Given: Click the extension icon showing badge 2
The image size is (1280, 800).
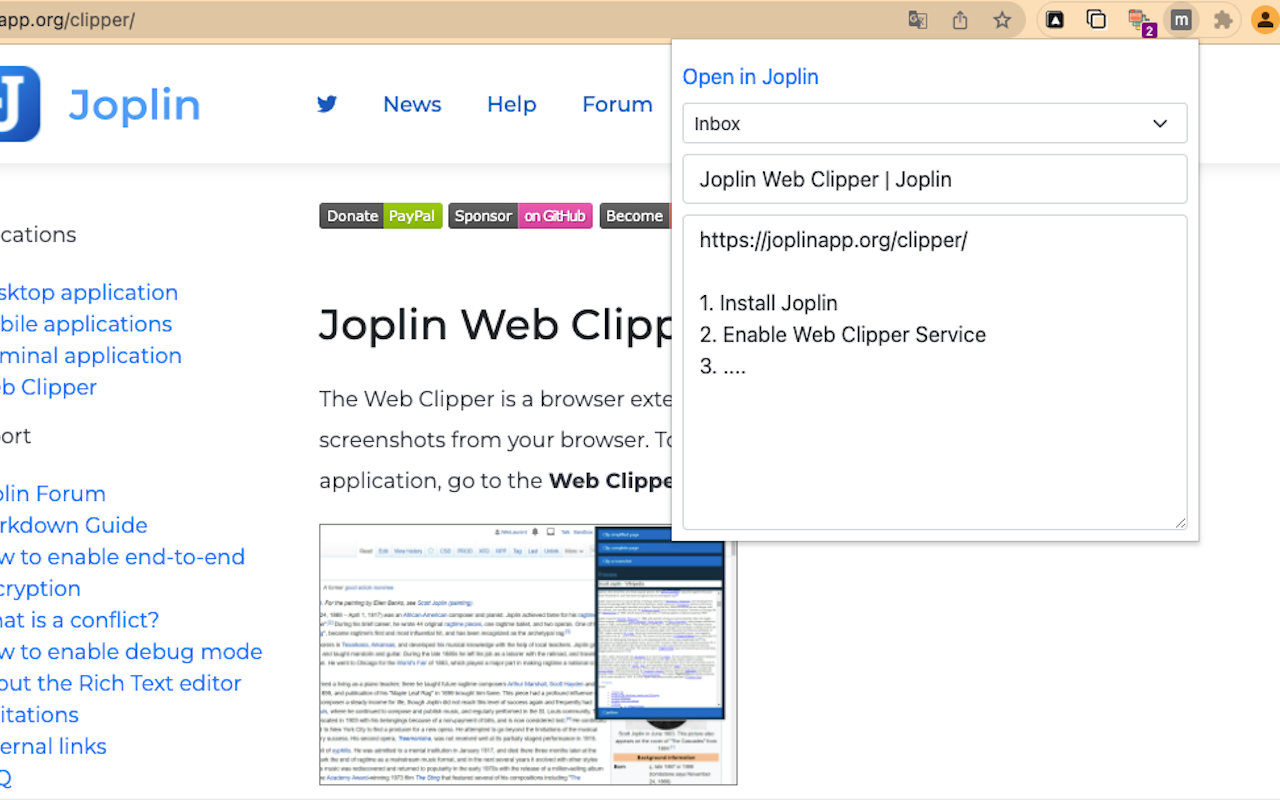Looking at the screenshot, I should 1139,19.
